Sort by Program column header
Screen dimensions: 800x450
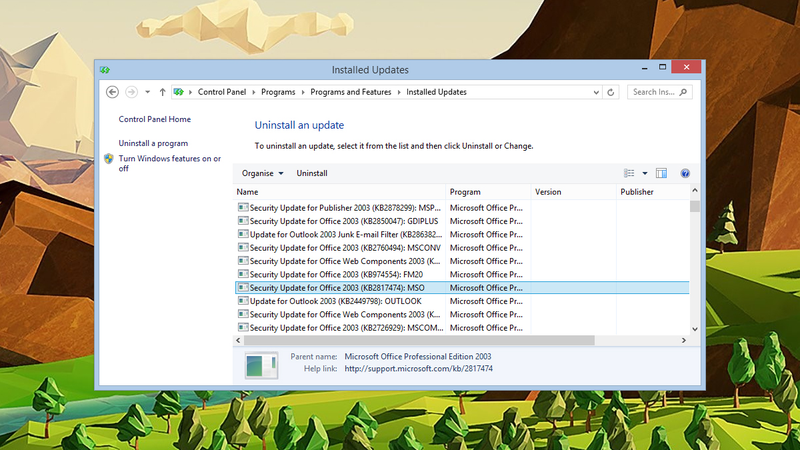click(488, 192)
